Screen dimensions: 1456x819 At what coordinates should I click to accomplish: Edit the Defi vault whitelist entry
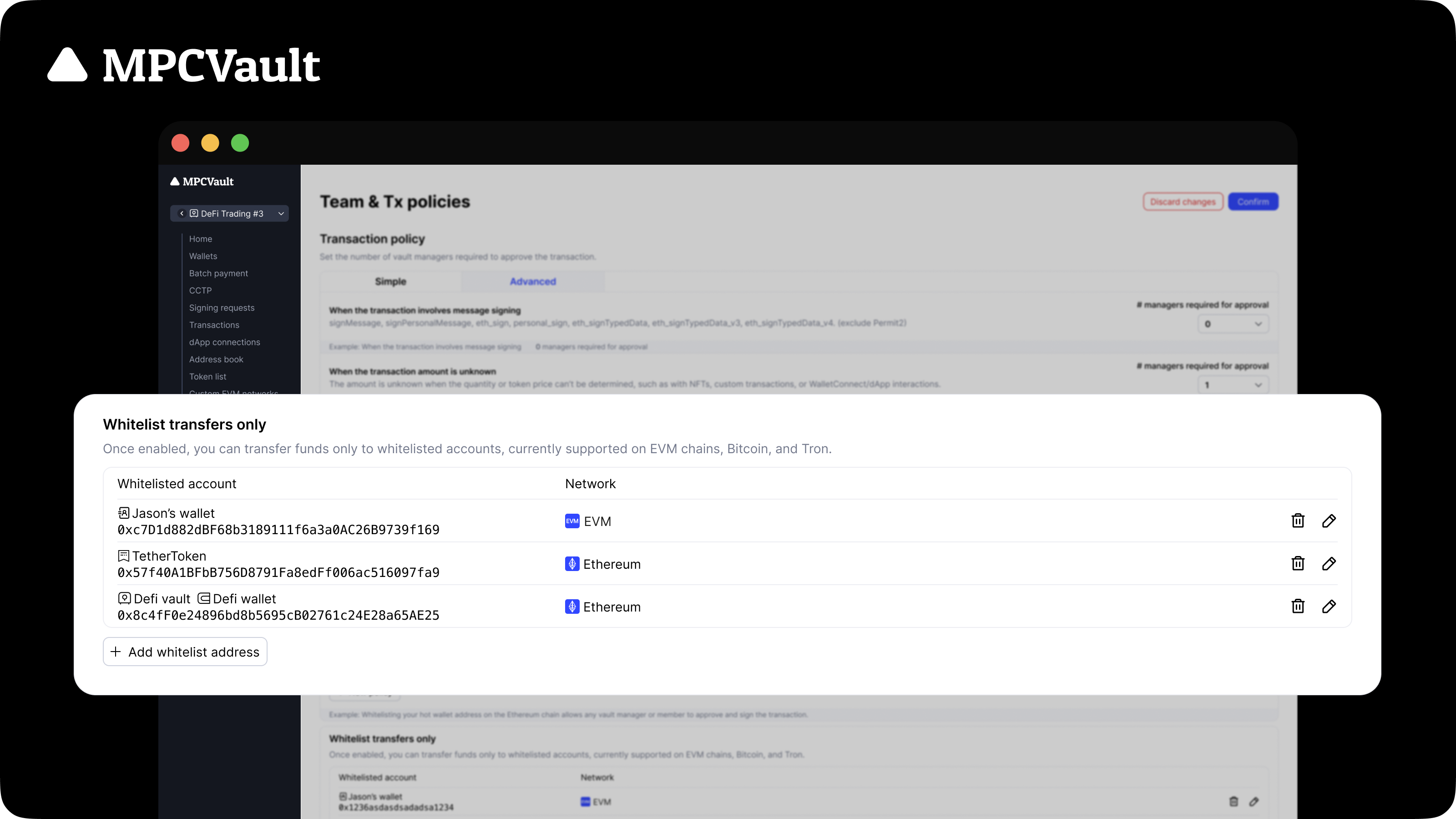coord(1329,607)
